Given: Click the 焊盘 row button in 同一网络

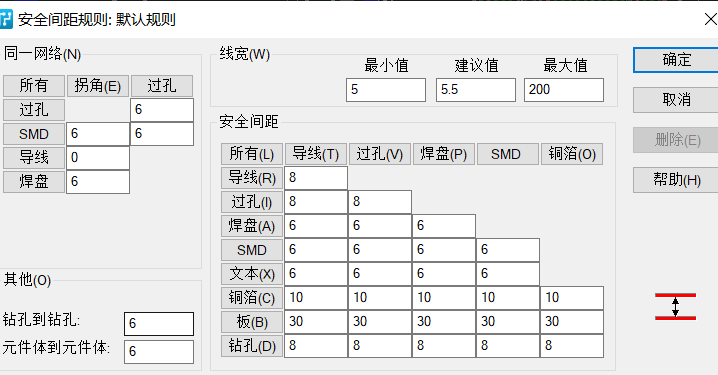Looking at the screenshot, I should click(x=34, y=182).
